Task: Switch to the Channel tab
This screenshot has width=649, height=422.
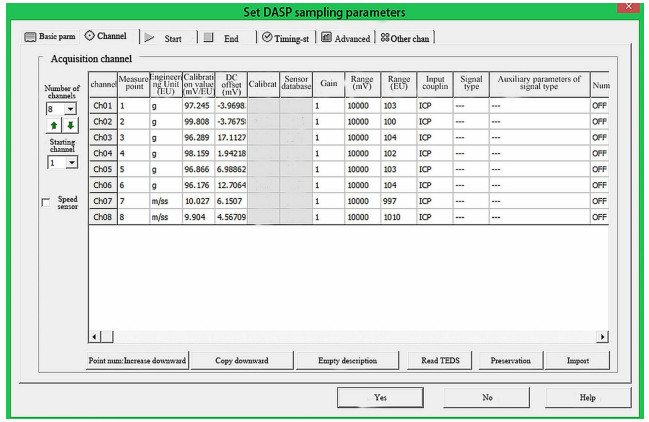Action: (x=106, y=36)
